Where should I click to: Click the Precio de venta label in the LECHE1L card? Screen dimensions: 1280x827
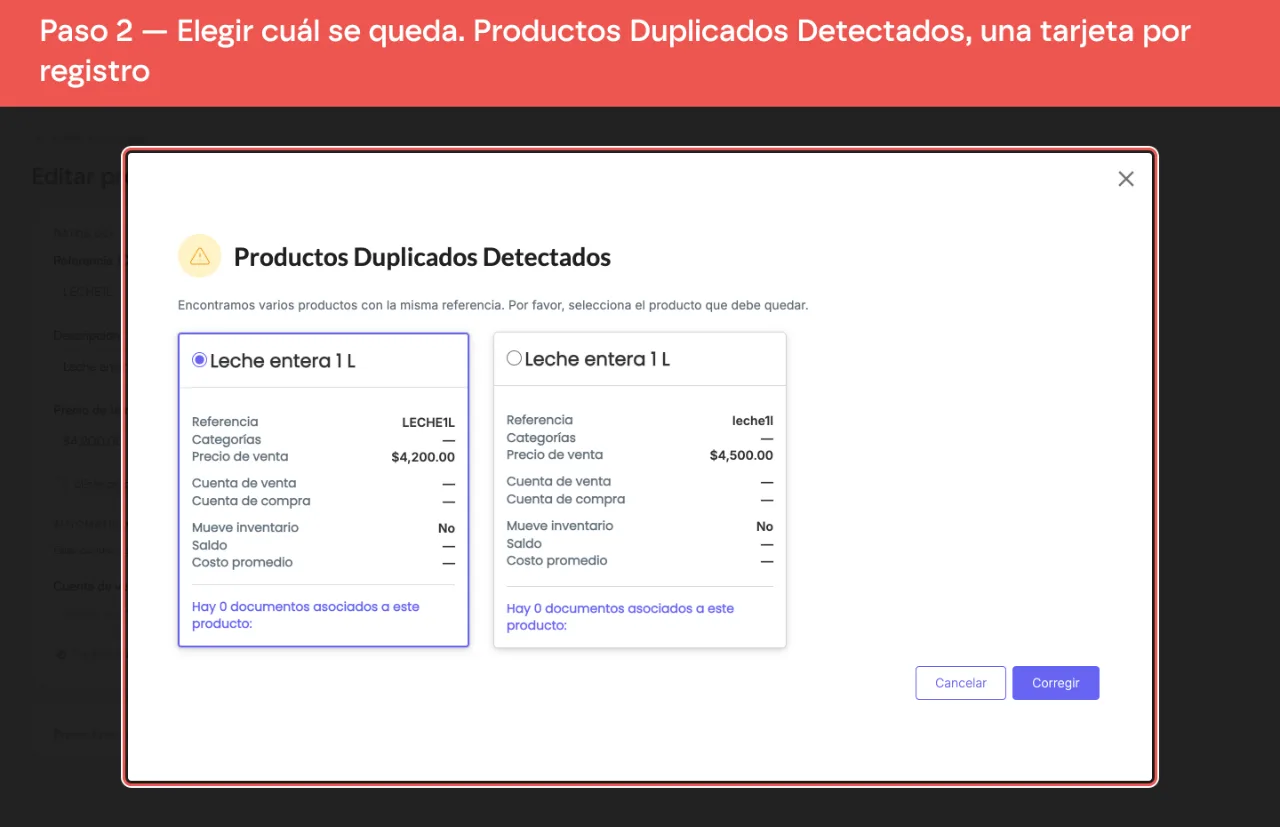tap(240, 457)
